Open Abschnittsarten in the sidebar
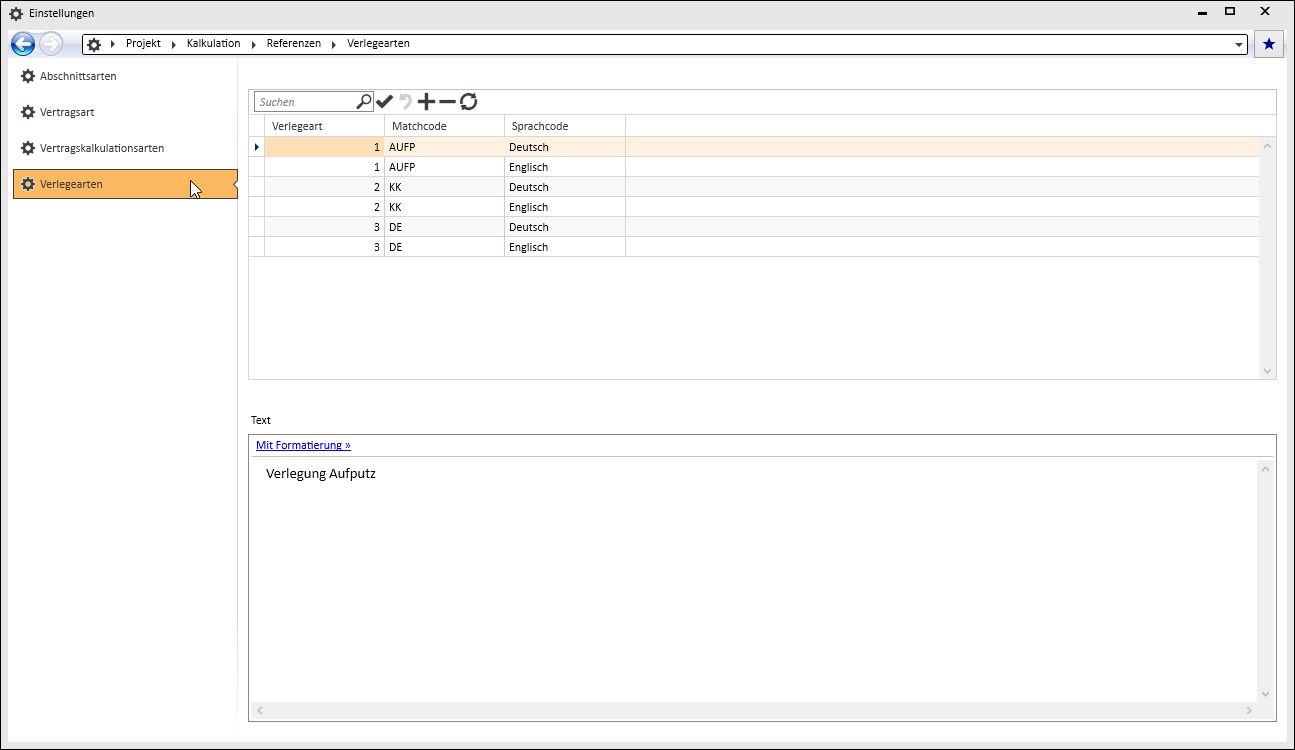The height and width of the screenshot is (750, 1295). click(x=78, y=76)
